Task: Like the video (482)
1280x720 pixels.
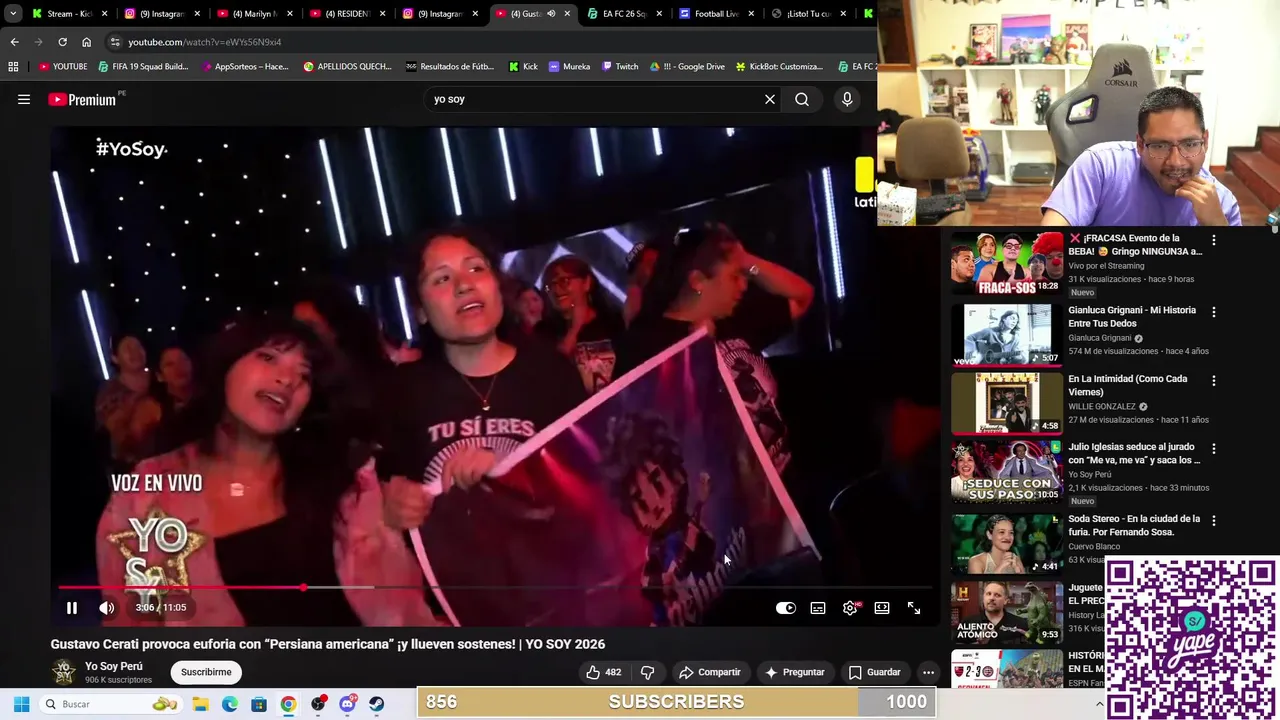Action: point(603,672)
